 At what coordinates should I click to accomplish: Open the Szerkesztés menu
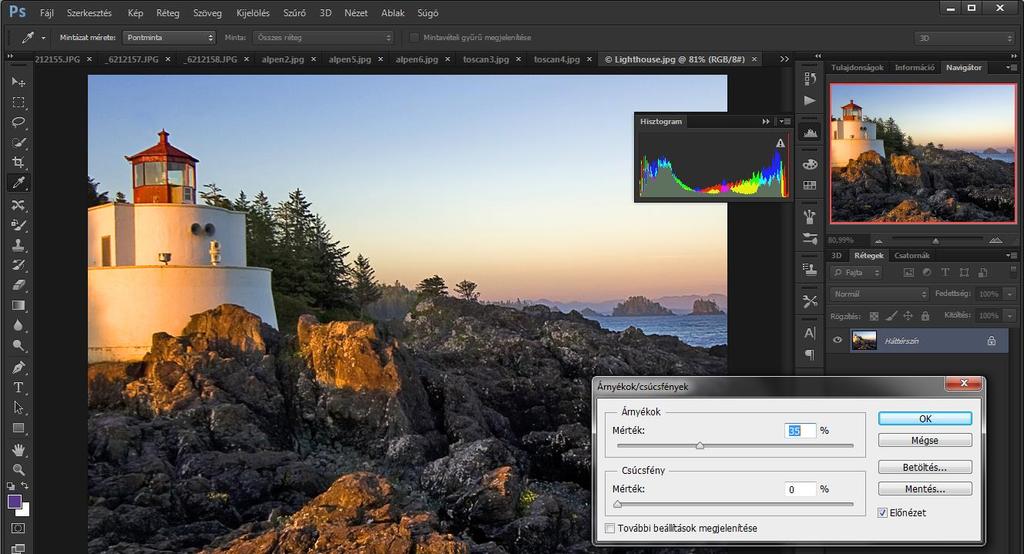point(89,12)
